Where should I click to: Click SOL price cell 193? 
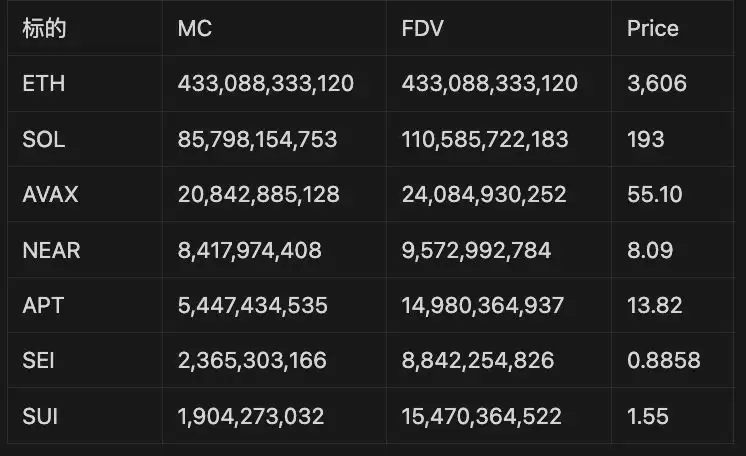pyautogui.click(x=644, y=140)
